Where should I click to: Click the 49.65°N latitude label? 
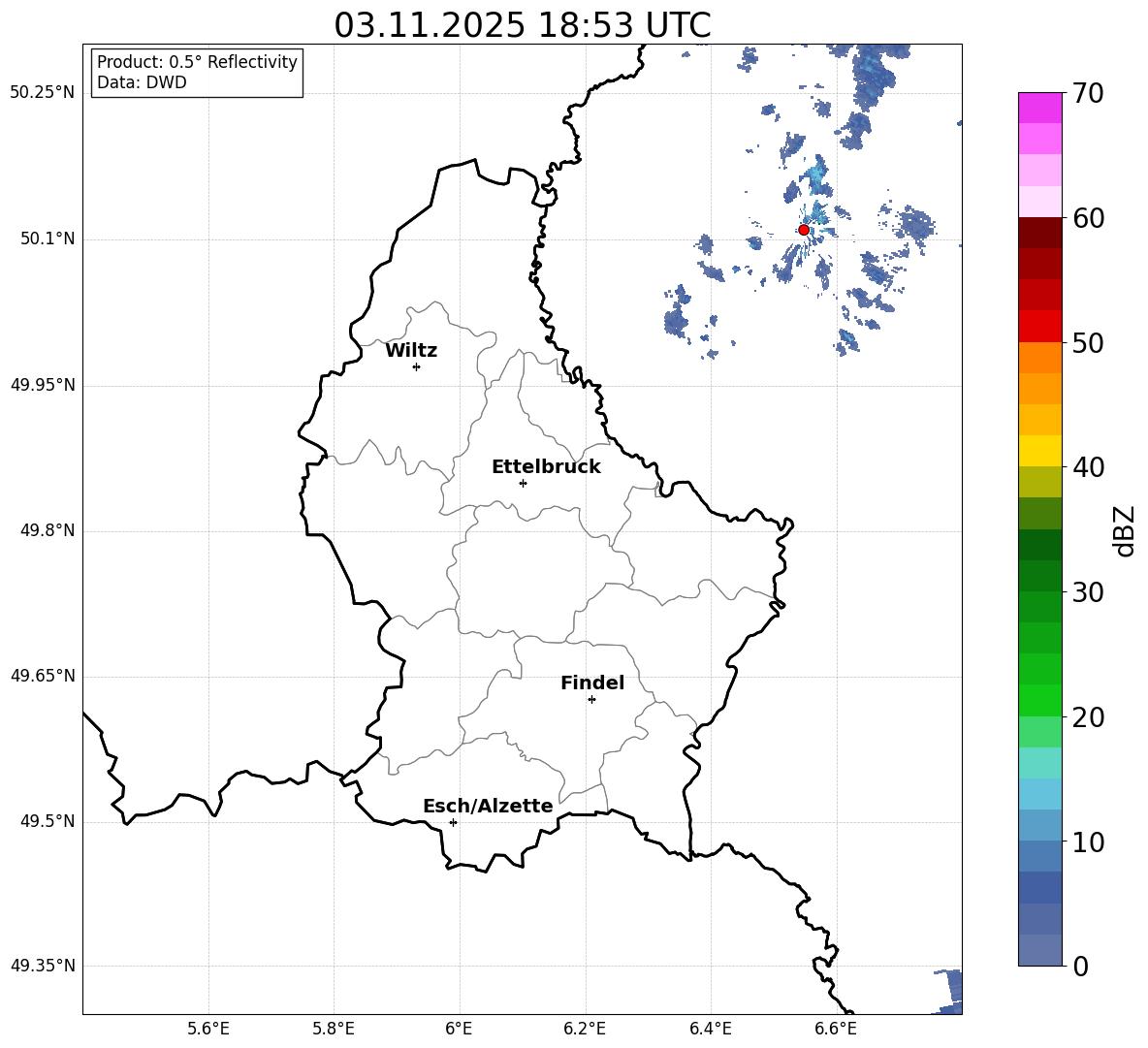pos(43,676)
